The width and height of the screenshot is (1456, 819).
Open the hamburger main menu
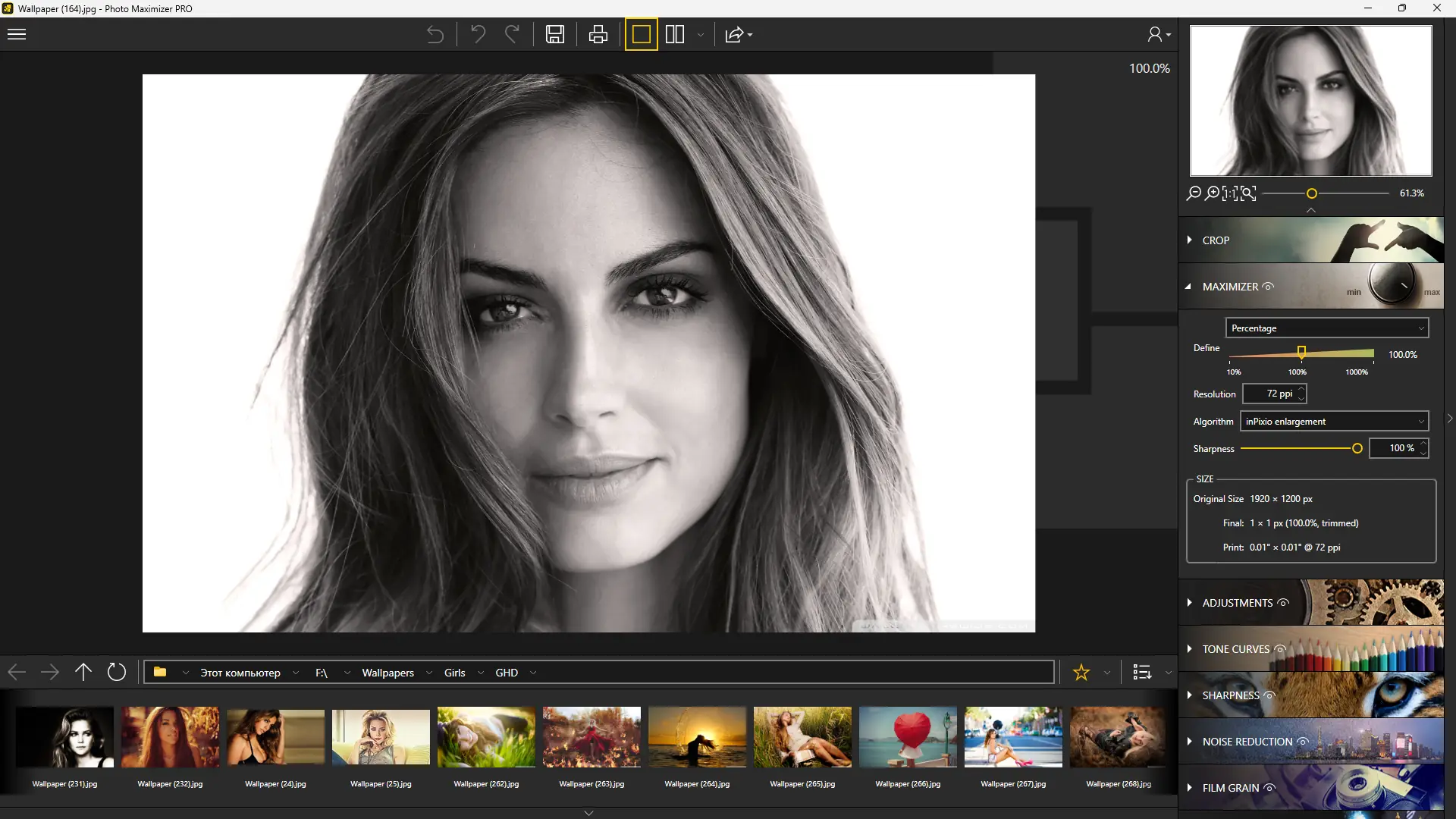[17, 35]
